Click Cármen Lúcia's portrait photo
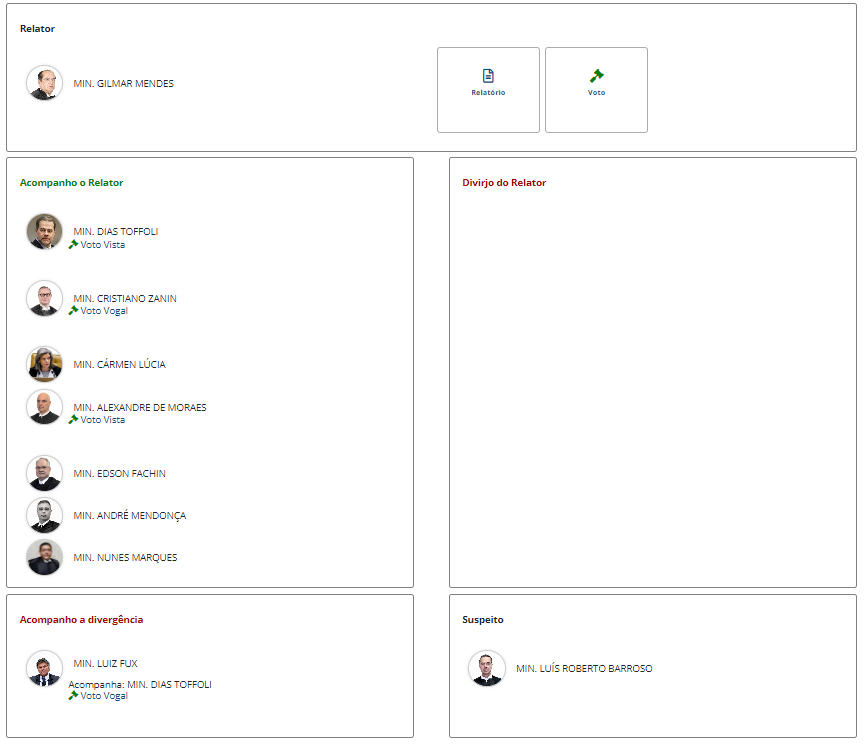864x747 pixels. pyautogui.click(x=44, y=364)
